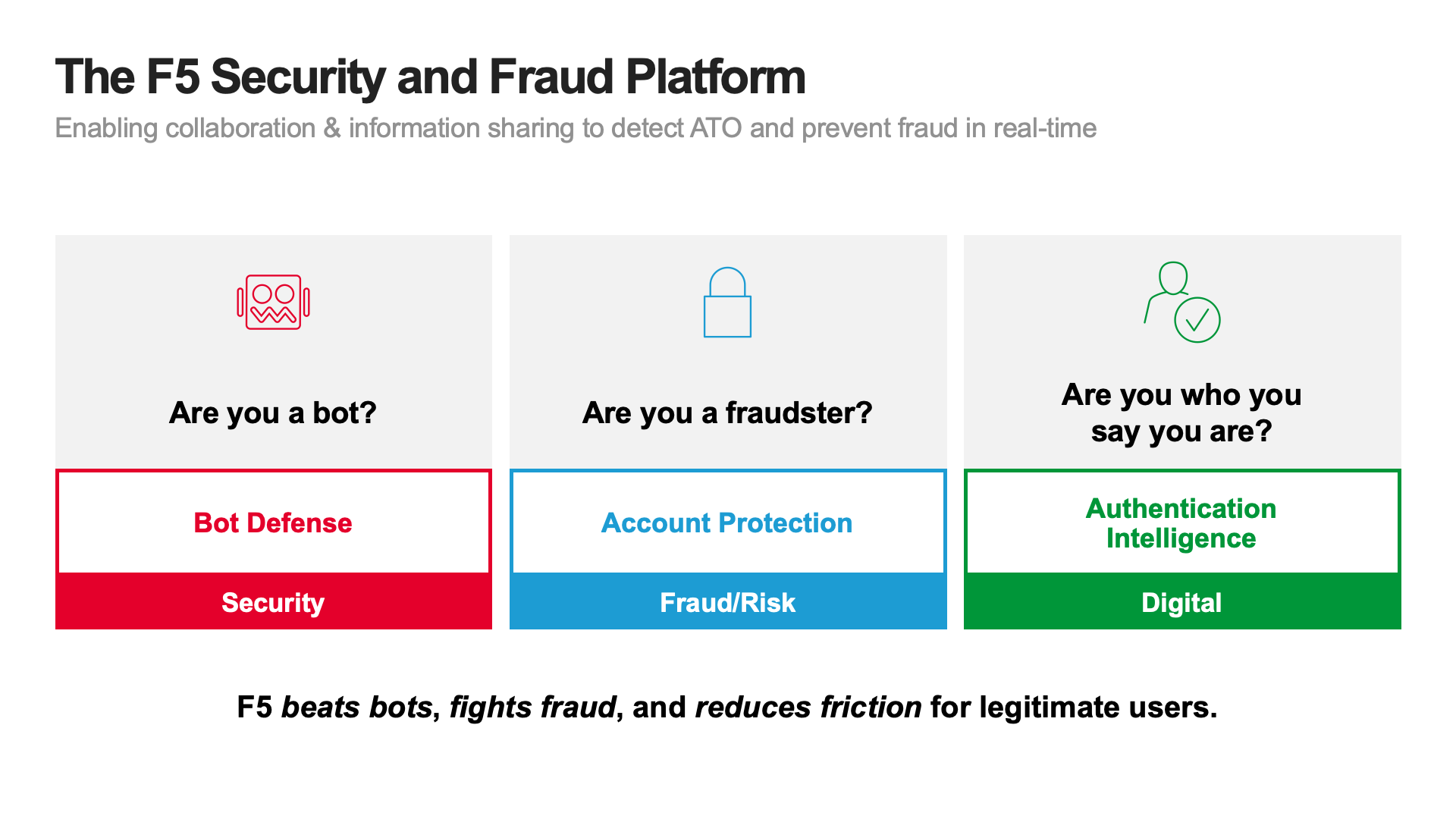Select the "Are you a fraudster?" question
The image size is (1456, 819).
(727, 413)
